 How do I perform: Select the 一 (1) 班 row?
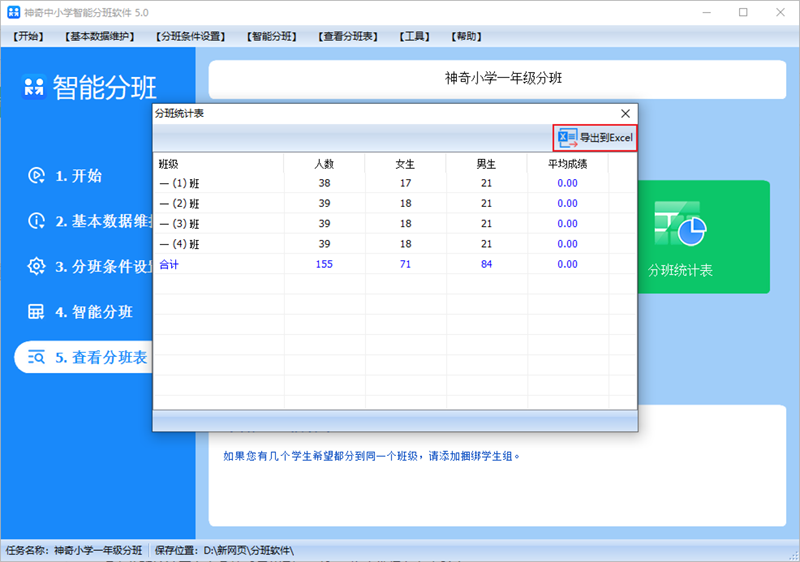(180, 183)
